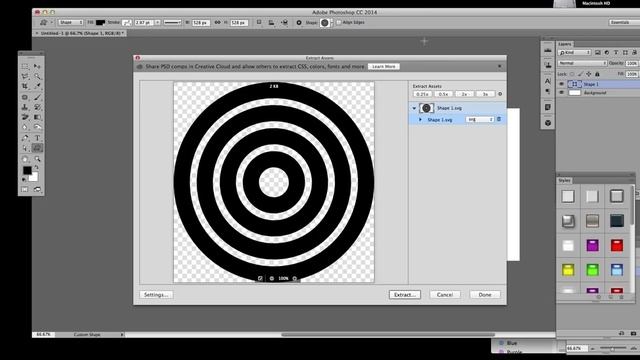Screen dimensions: 640x360
Task: Select the Lasso tool
Action: (x=25, y=76)
